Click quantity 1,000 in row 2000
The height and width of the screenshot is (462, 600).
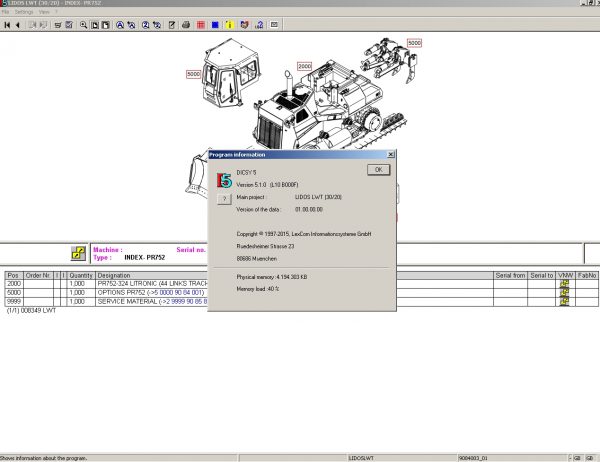(x=77, y=284)
